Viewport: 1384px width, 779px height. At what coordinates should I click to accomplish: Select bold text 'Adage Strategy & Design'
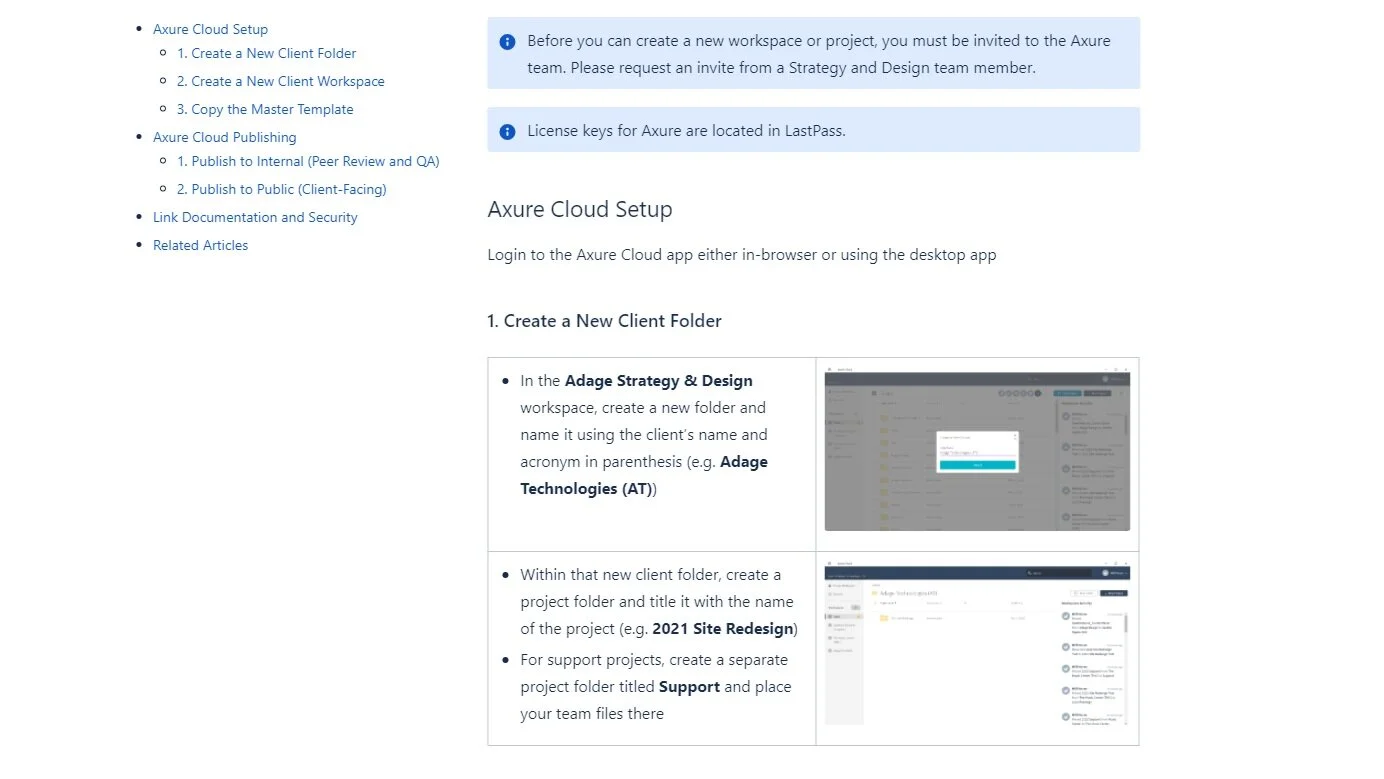pyautogui.click(x=658, y=381)
